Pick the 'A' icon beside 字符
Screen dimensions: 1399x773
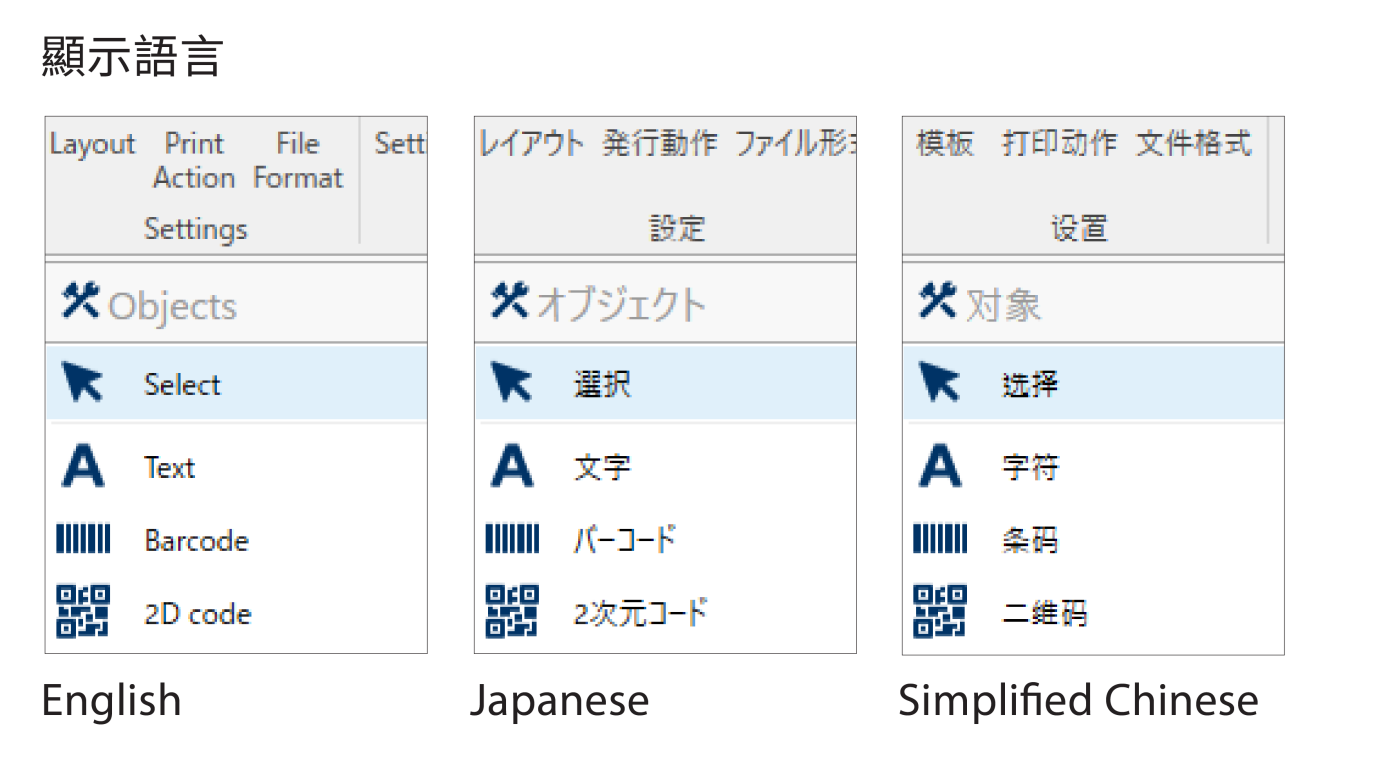[x=940, y=467]
